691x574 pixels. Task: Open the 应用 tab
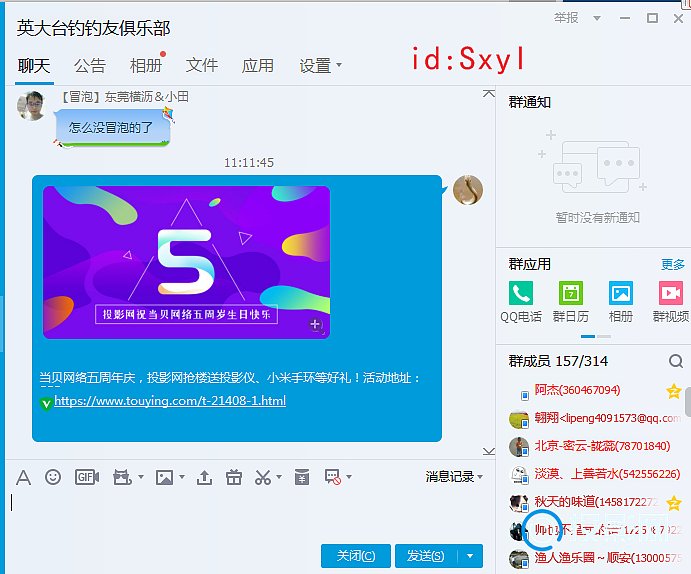[x=258, y=66]
